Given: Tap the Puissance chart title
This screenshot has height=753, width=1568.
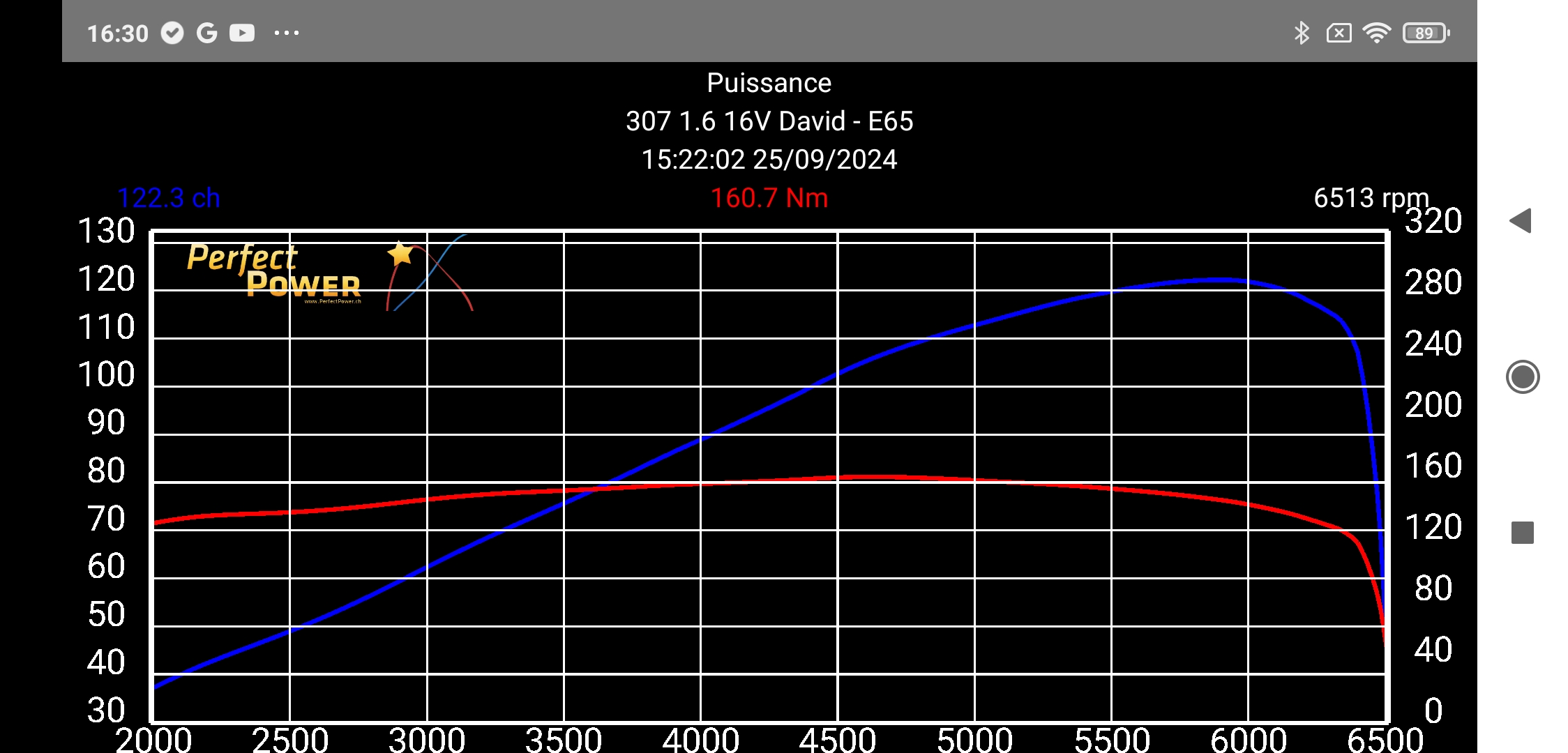Looking at the screenshot, I should pyautogui.click(x=769, y=83).
